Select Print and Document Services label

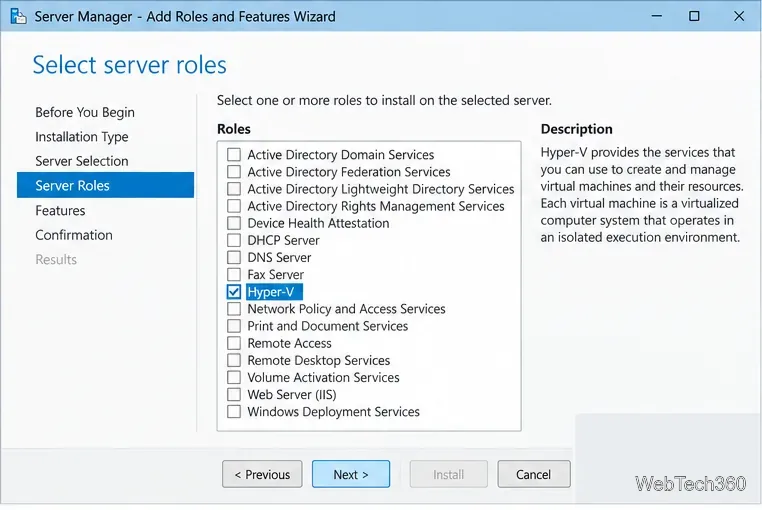(328, 326)
